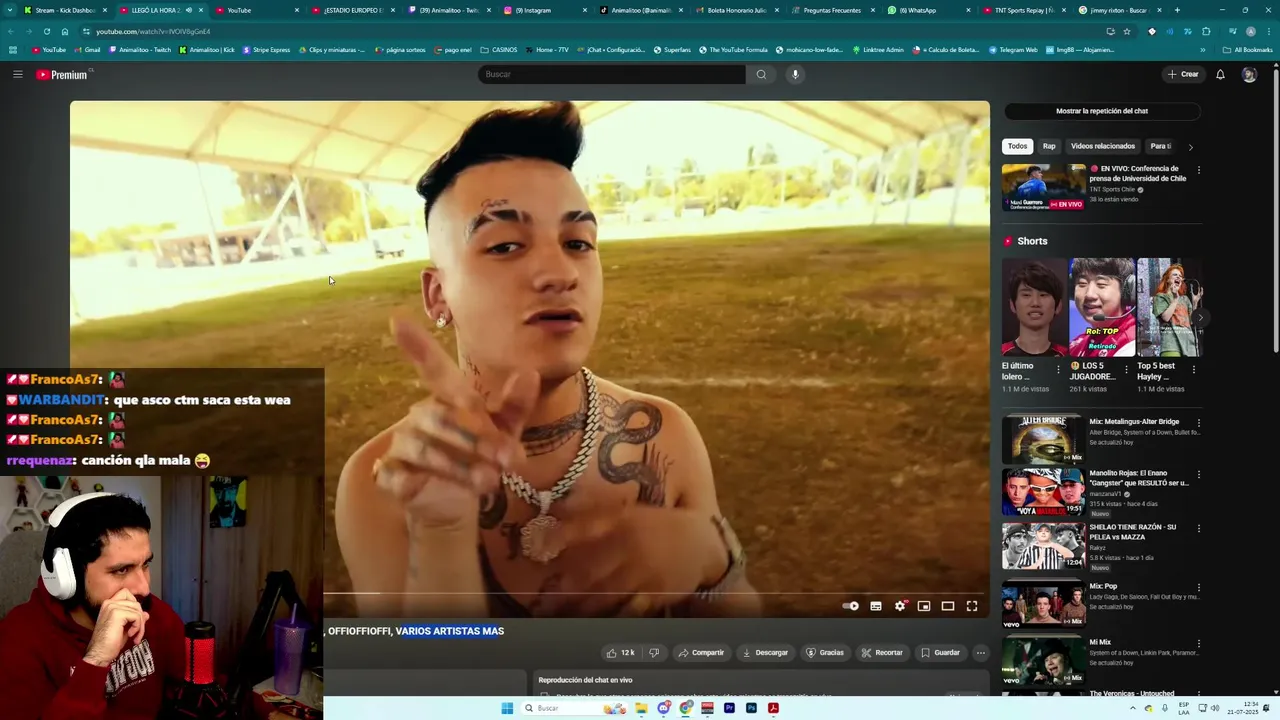Open Windows Start menu
Viewport: 1280px width, 720px height.
click(x=507, y=708)
